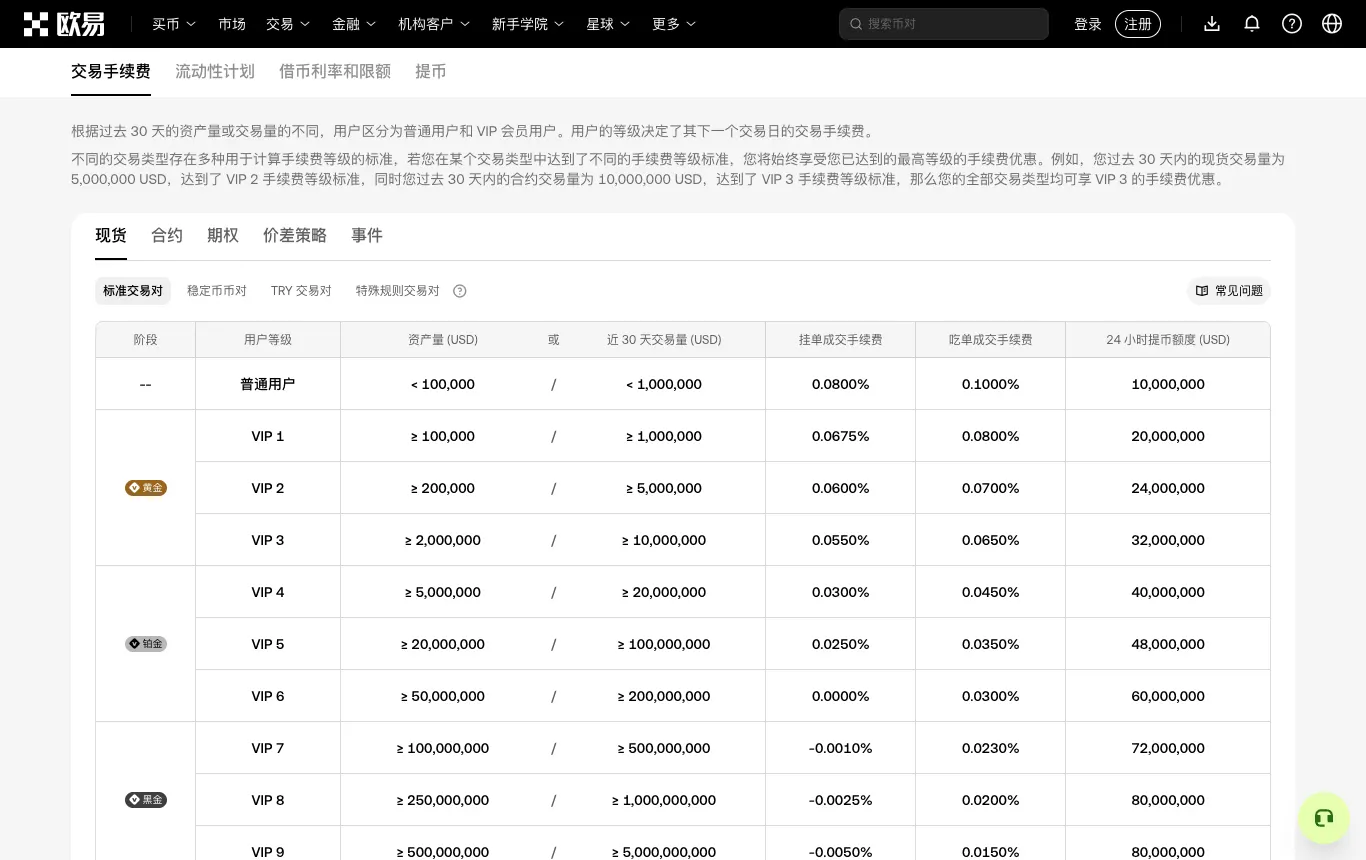The width and height of the screenshot is (1366, 860).
Task: Open the download app icon
Action: (1212, 23)
